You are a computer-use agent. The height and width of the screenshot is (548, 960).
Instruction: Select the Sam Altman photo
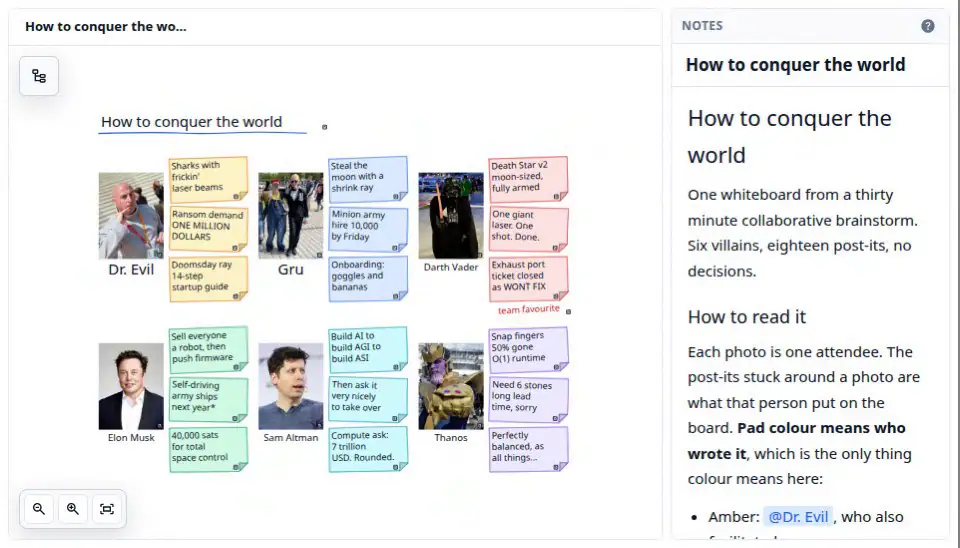click(x=291, y=386)
